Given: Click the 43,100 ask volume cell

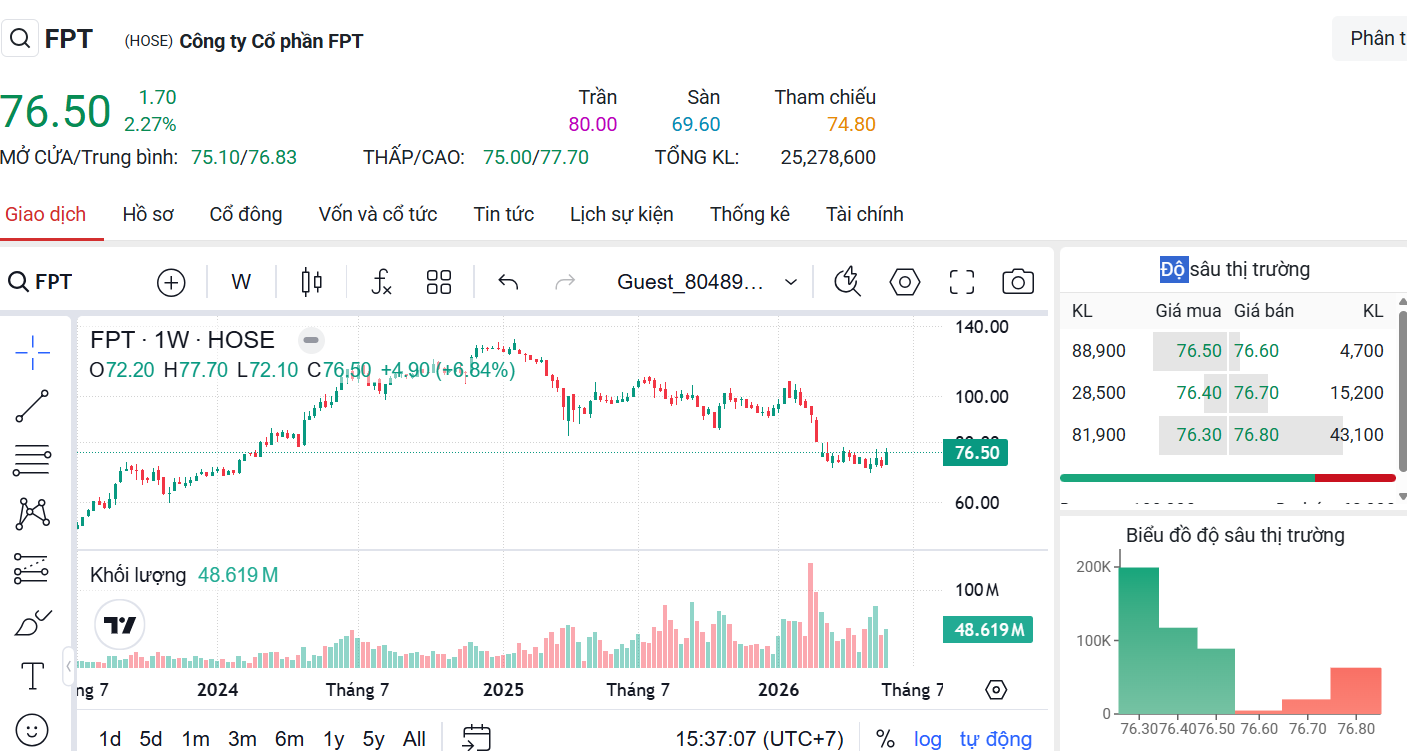Looking at the screenshot, I should tap(1357, 435).
